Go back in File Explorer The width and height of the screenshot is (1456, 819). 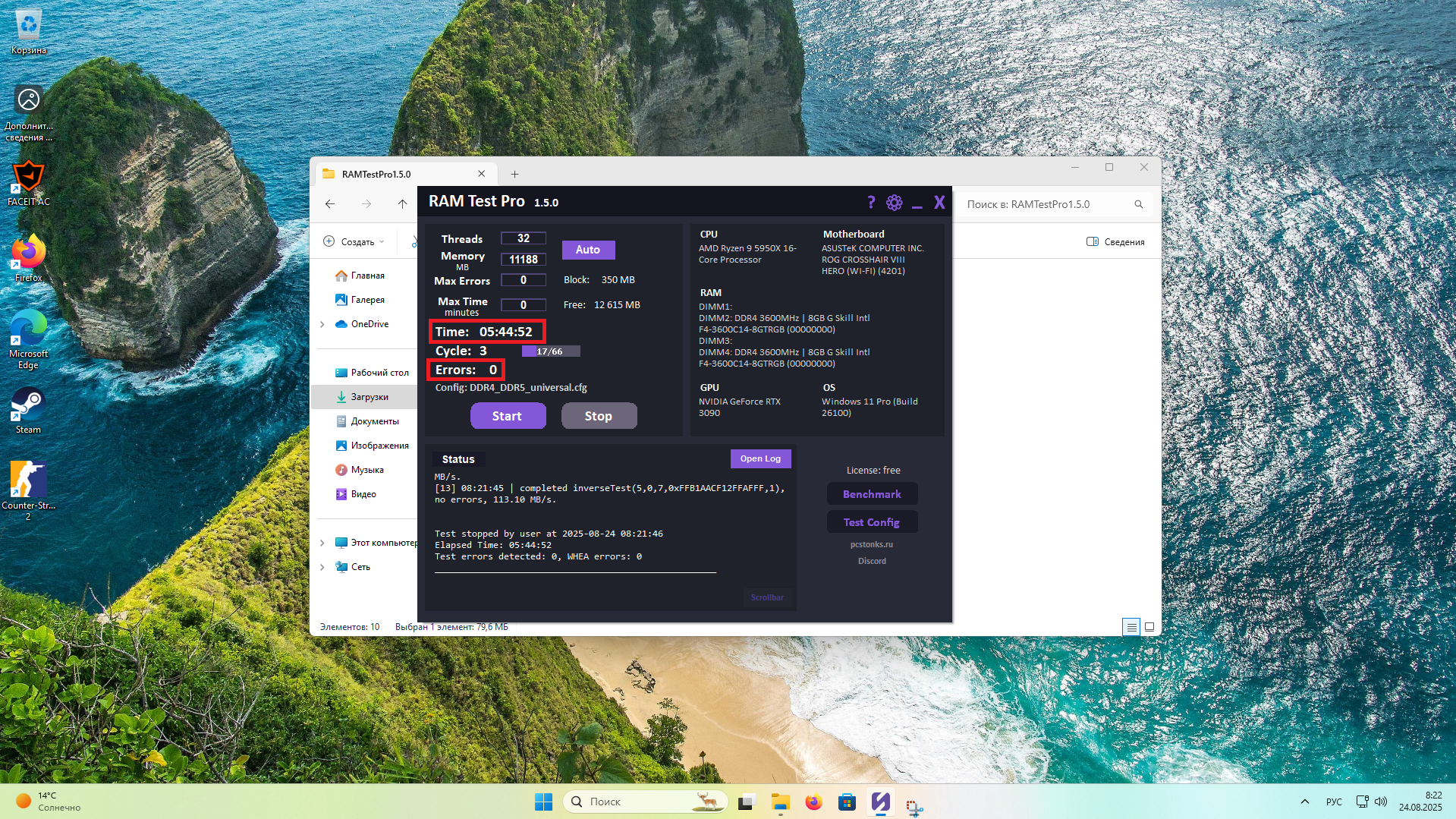click(330, 204)
